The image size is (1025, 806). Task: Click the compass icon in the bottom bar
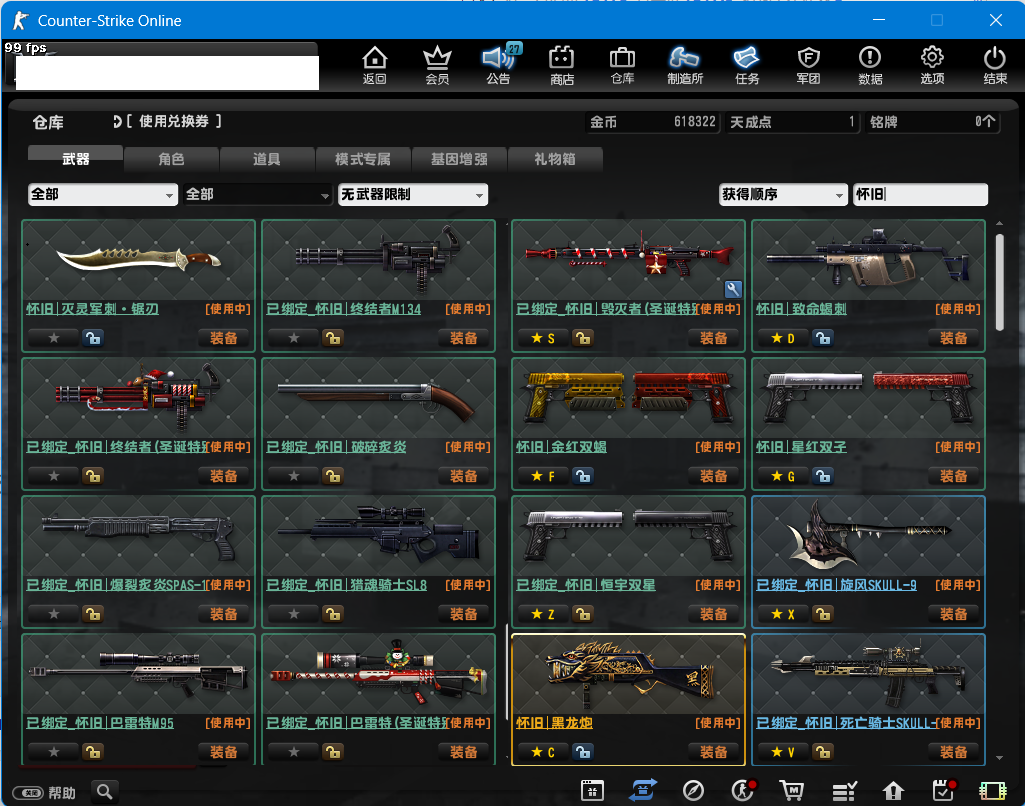click(693, 790)
